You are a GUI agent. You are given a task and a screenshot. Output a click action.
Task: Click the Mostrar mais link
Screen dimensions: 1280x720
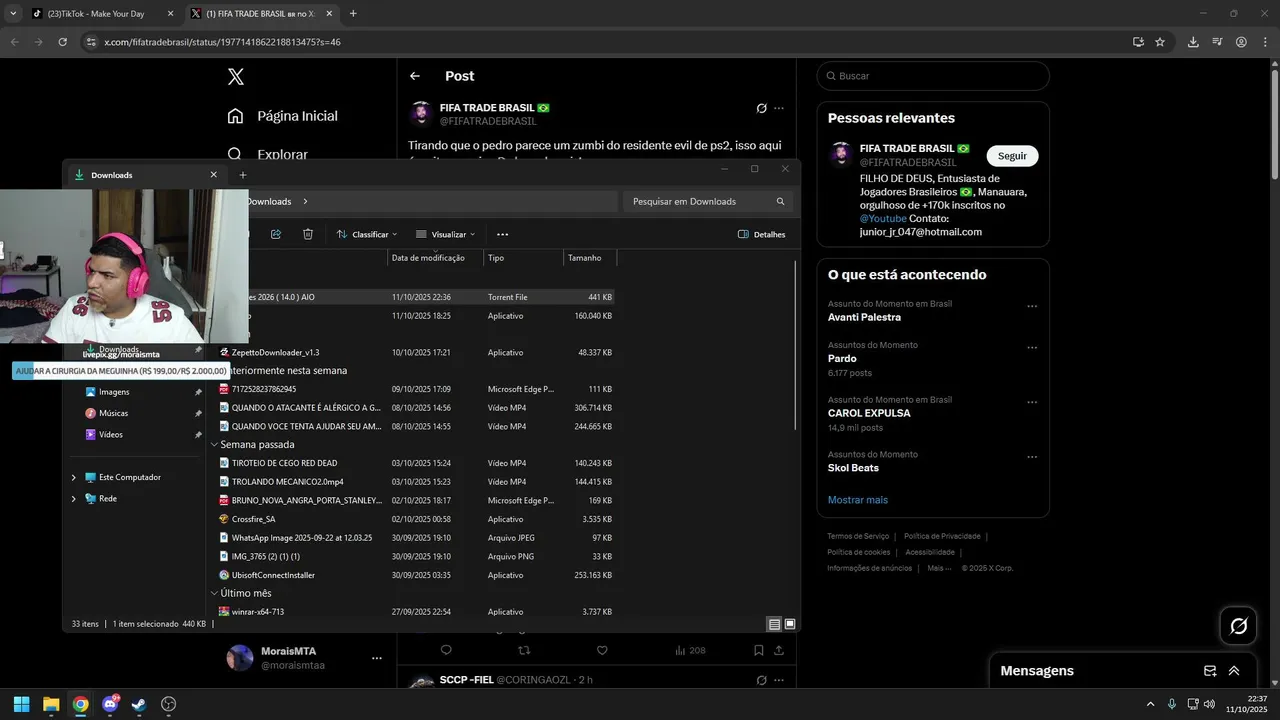click(x=857, y=500)
